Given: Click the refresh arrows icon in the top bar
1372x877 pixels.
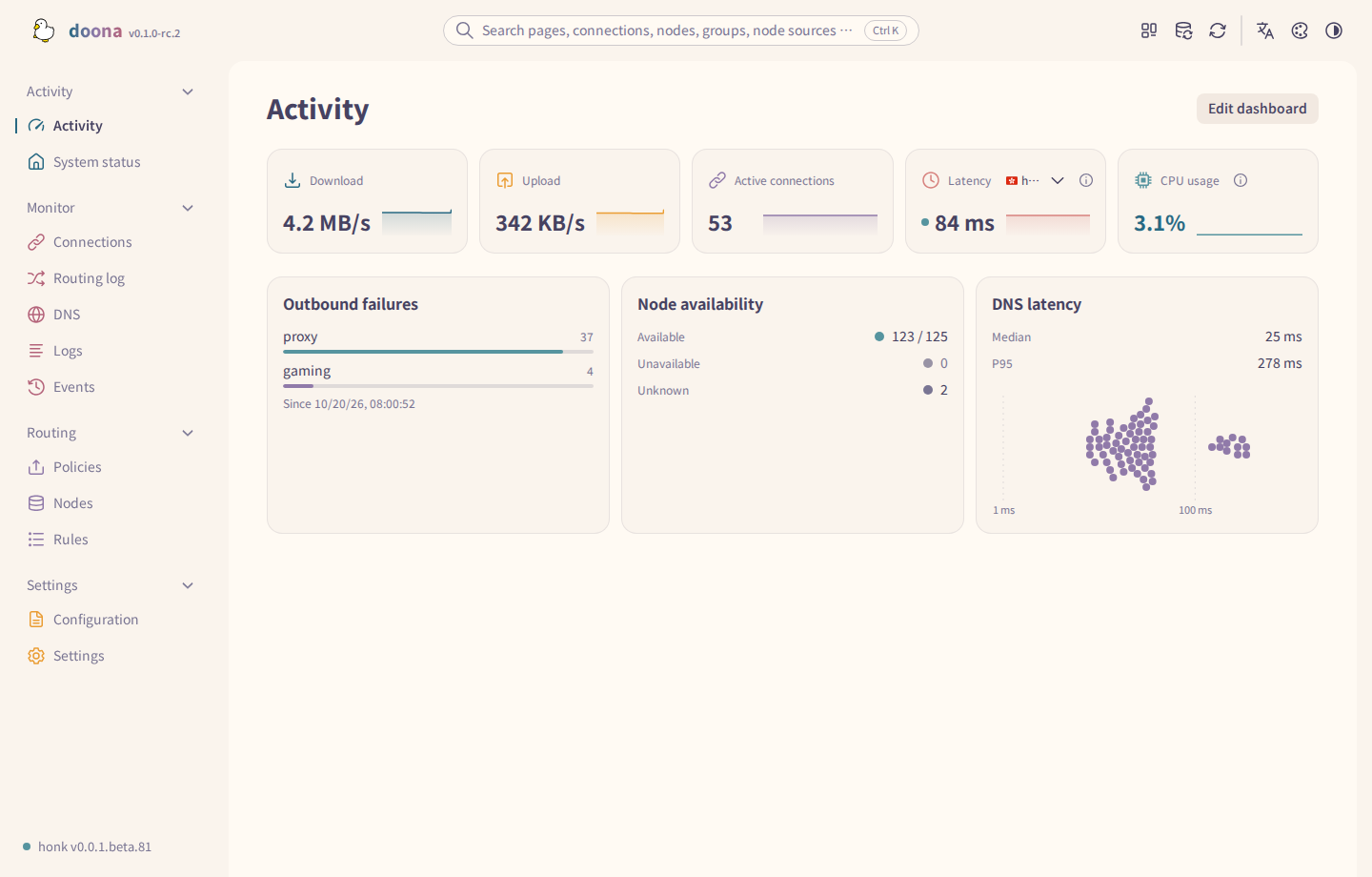Looking at the screenshot, I should [x=1218, y=31].
